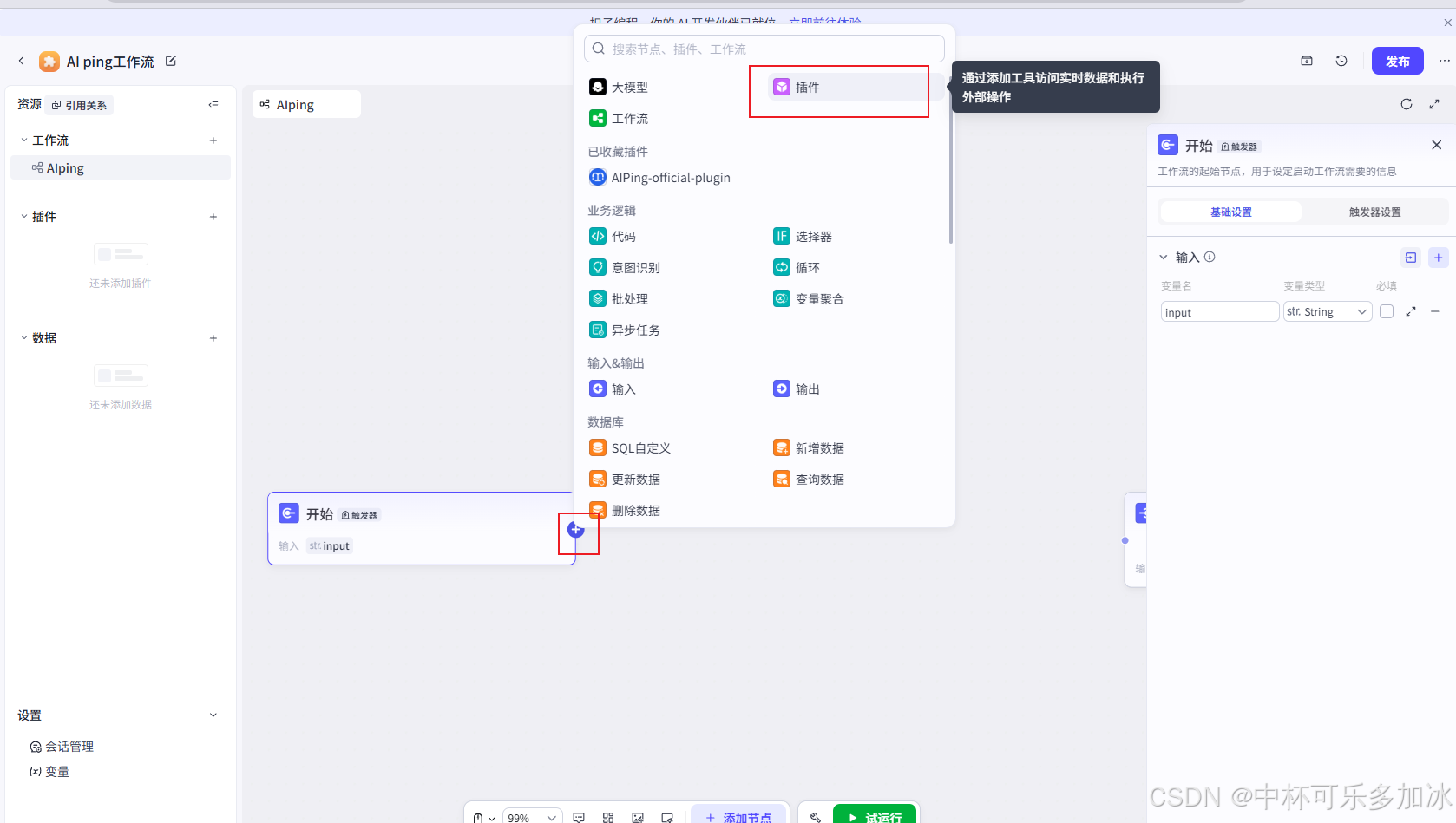Add an 输入 node

click(613, 389)
